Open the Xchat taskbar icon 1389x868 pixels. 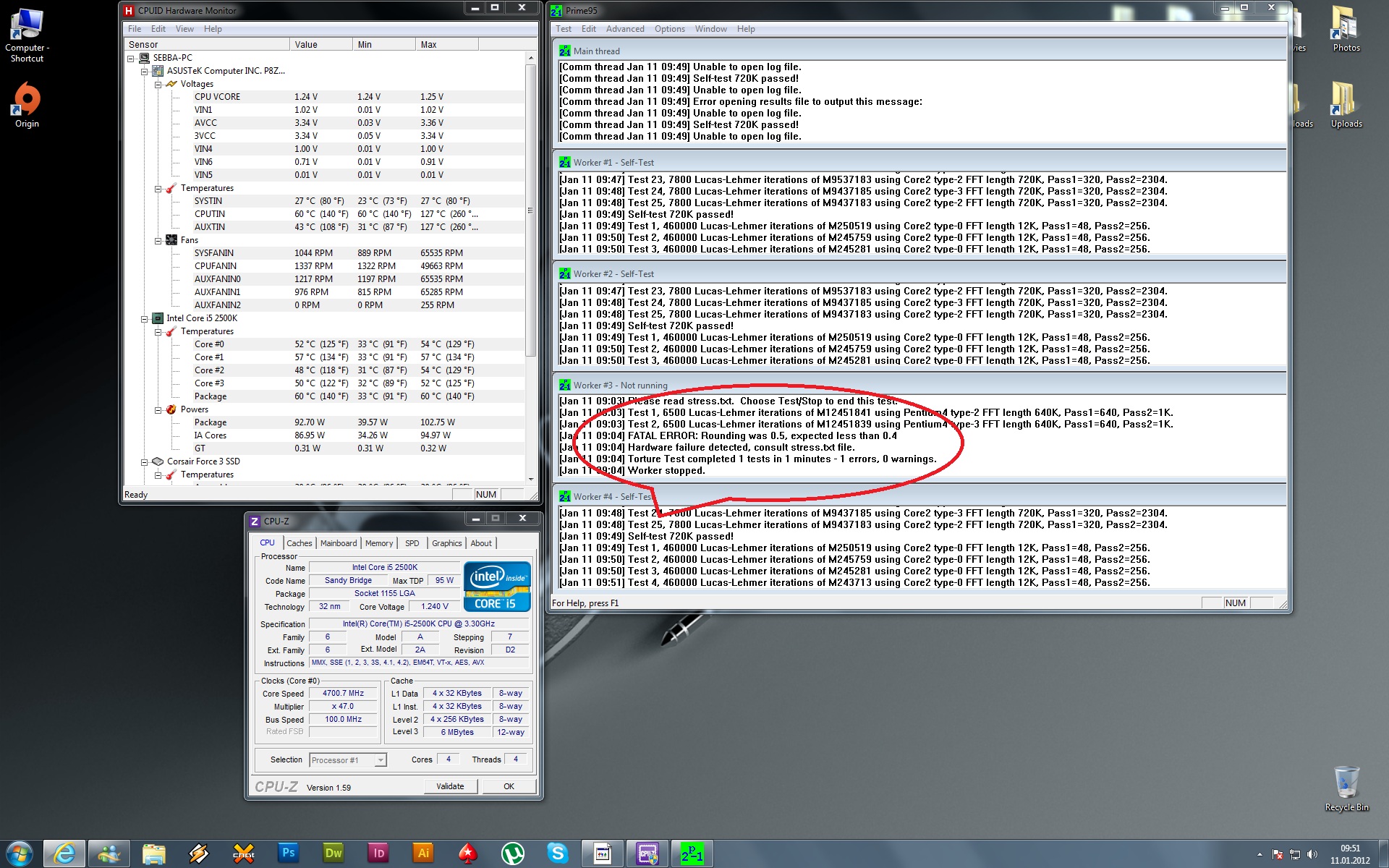pyautogui.click(x=244, y=854)
